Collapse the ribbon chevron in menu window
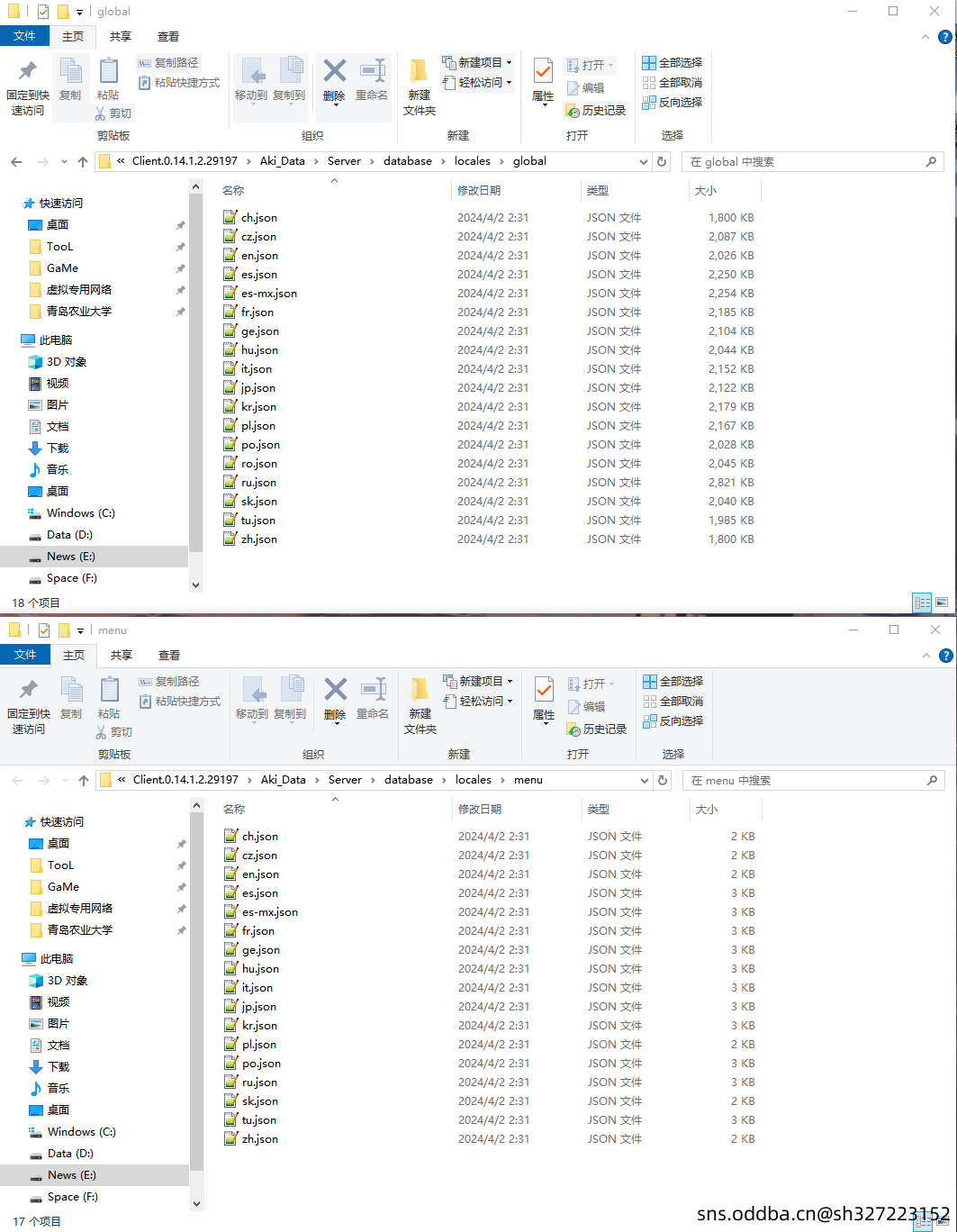Viewport: 957px width, 1232px height. [x=925, y=656]
